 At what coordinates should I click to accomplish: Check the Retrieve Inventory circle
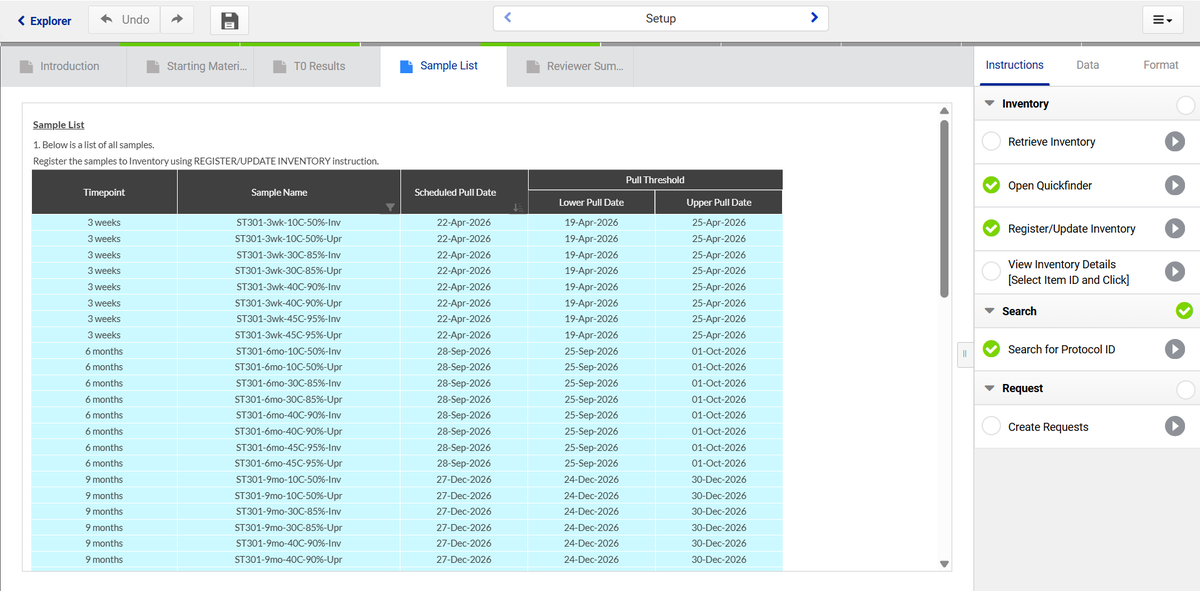(991, 142)
